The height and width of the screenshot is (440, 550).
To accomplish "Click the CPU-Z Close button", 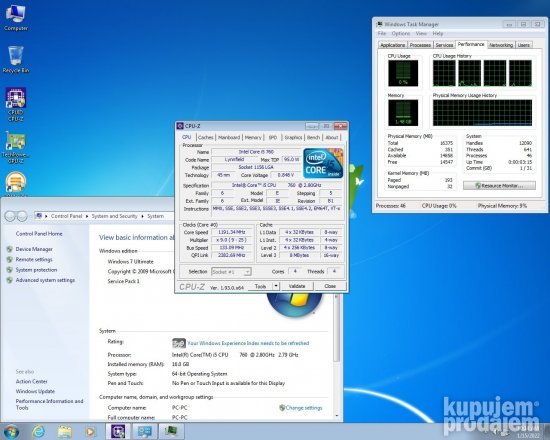I will click(330, 286).
